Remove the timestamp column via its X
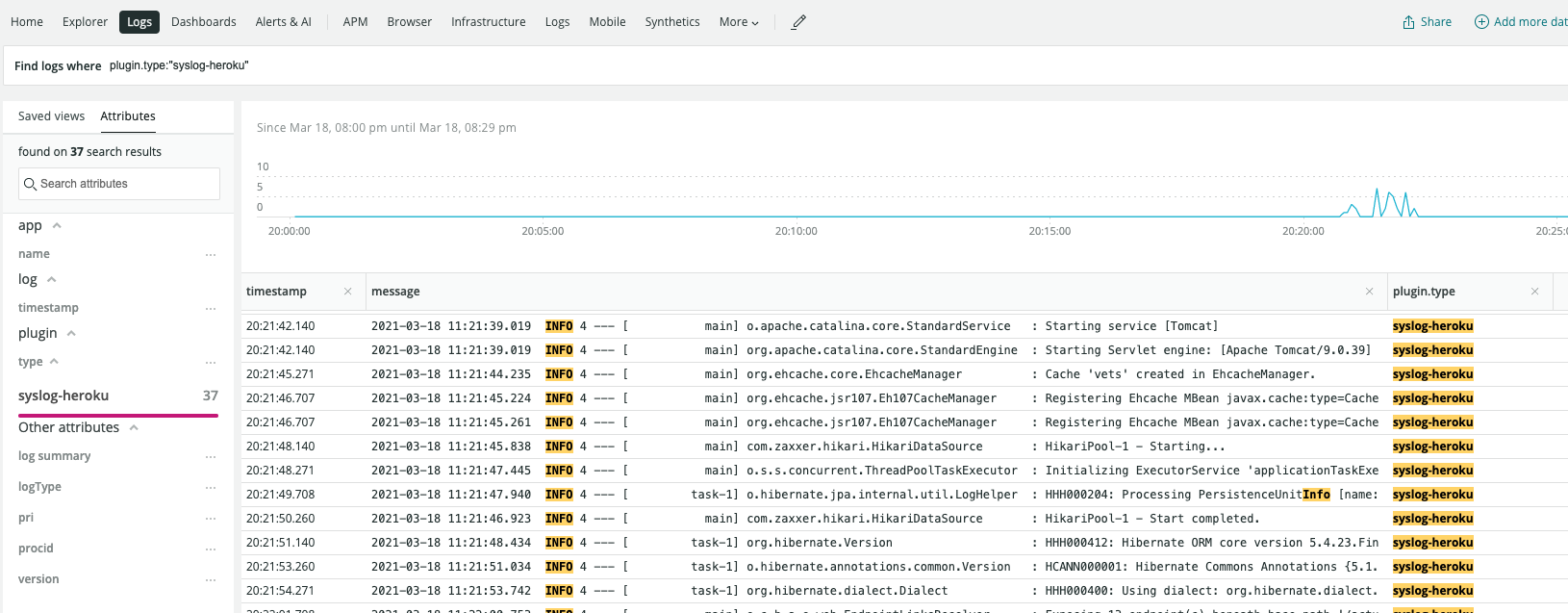The height and width of the screenshot is (613, 1568). (x=348, y=292)
